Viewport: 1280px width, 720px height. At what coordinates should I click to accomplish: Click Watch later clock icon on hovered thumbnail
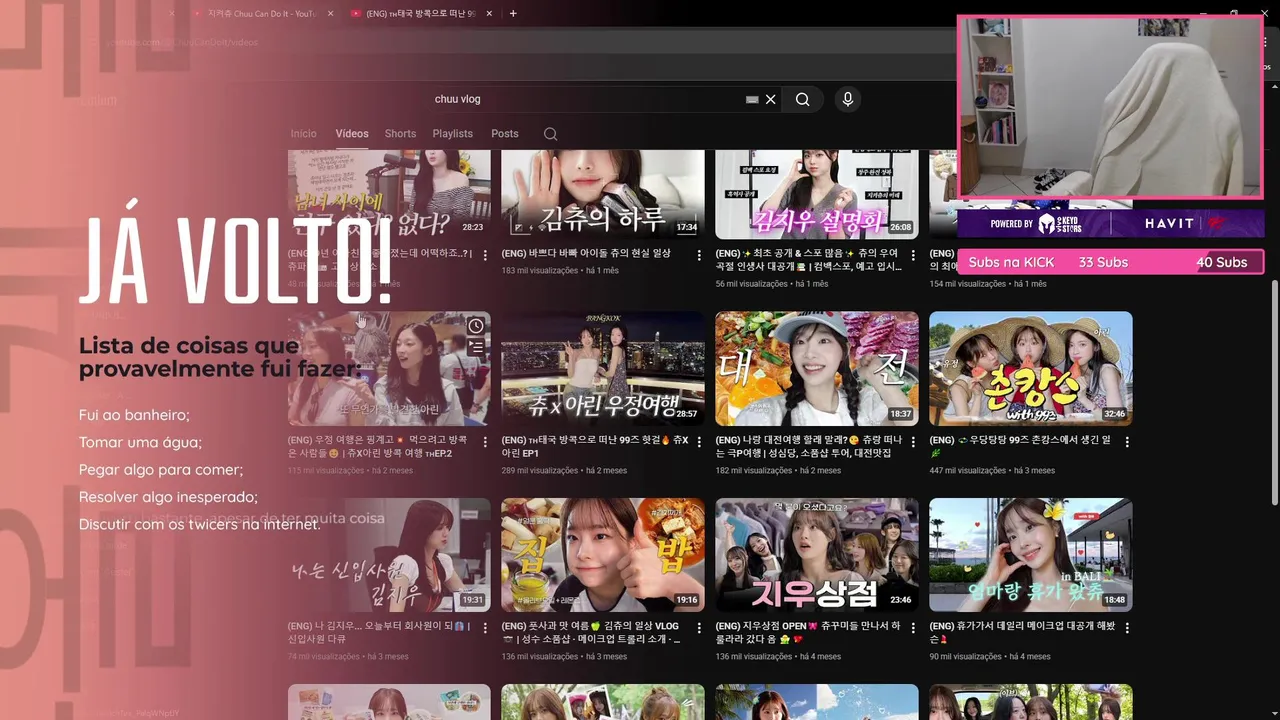pyautogui.click(x=476, y=326)
